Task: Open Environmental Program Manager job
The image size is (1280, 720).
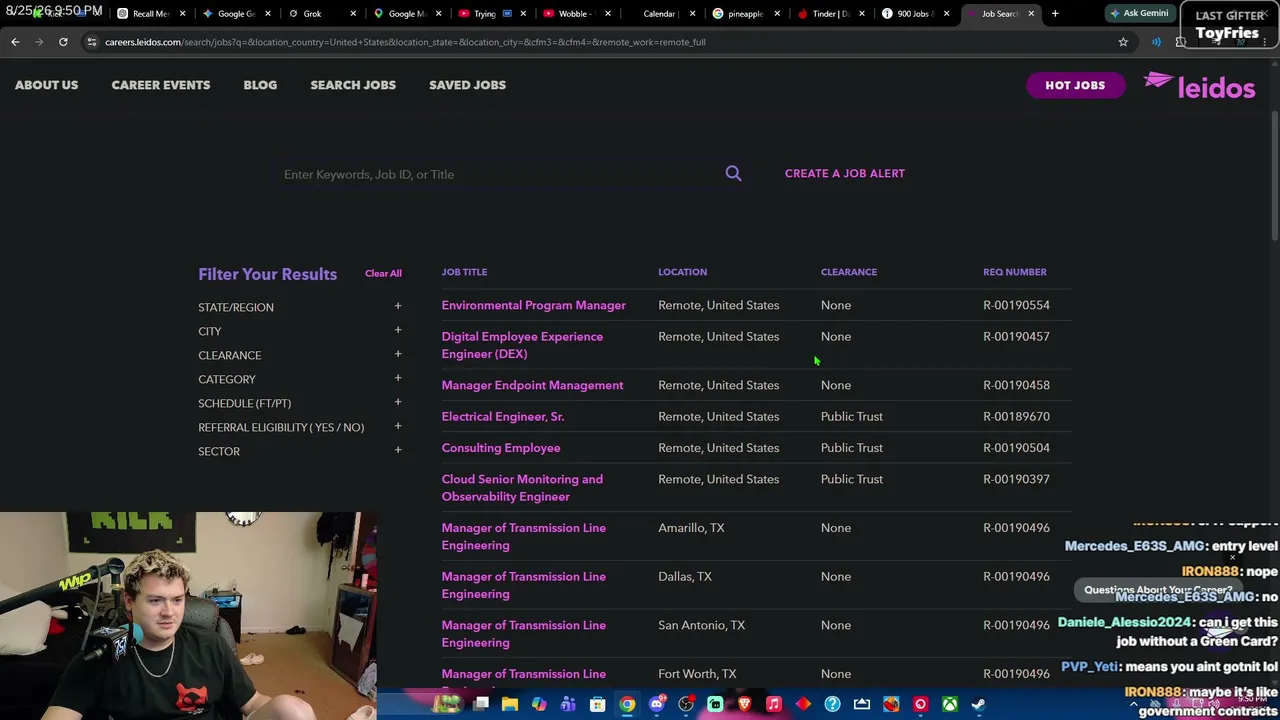Action: [534, 305]
